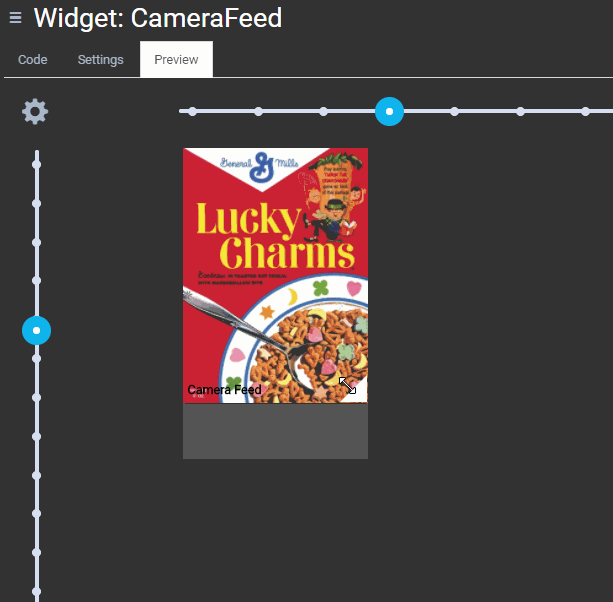Pick the second stop on vertical slider
This screenshot has width=613, height=602.
pos(37,203)
